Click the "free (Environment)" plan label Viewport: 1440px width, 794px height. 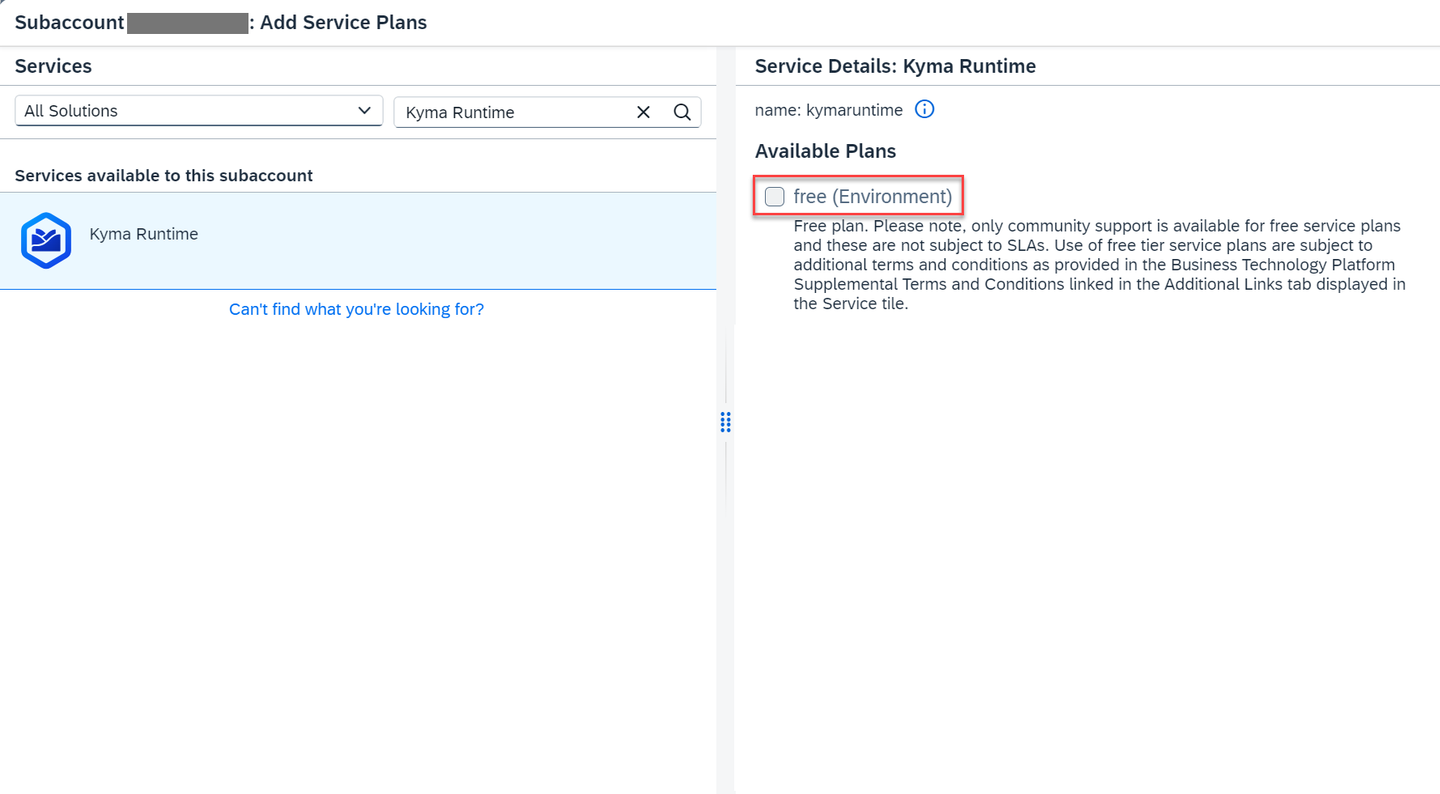(x=873, y=197)
